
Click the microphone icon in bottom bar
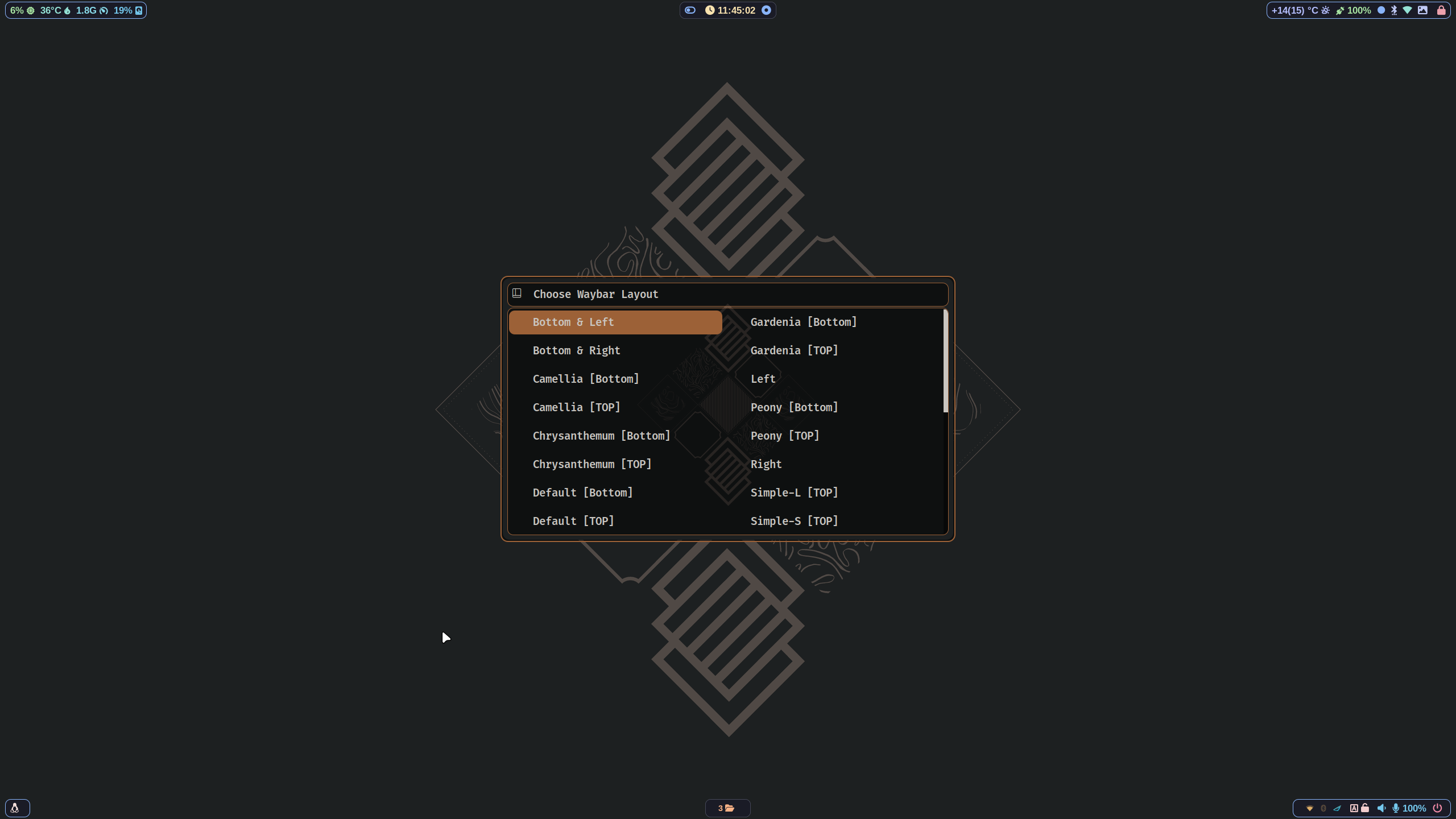pyautogui.click(x=1395, y=808)
